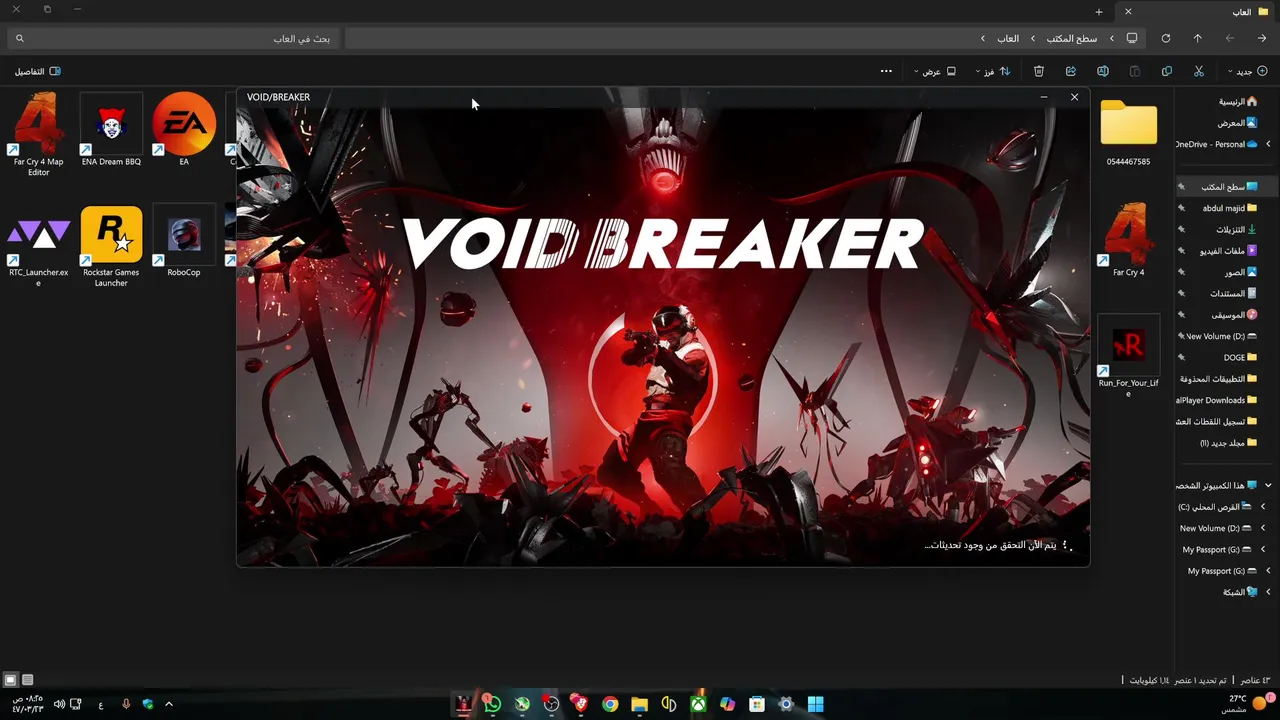Click the بحث في العاب search box

172,38
